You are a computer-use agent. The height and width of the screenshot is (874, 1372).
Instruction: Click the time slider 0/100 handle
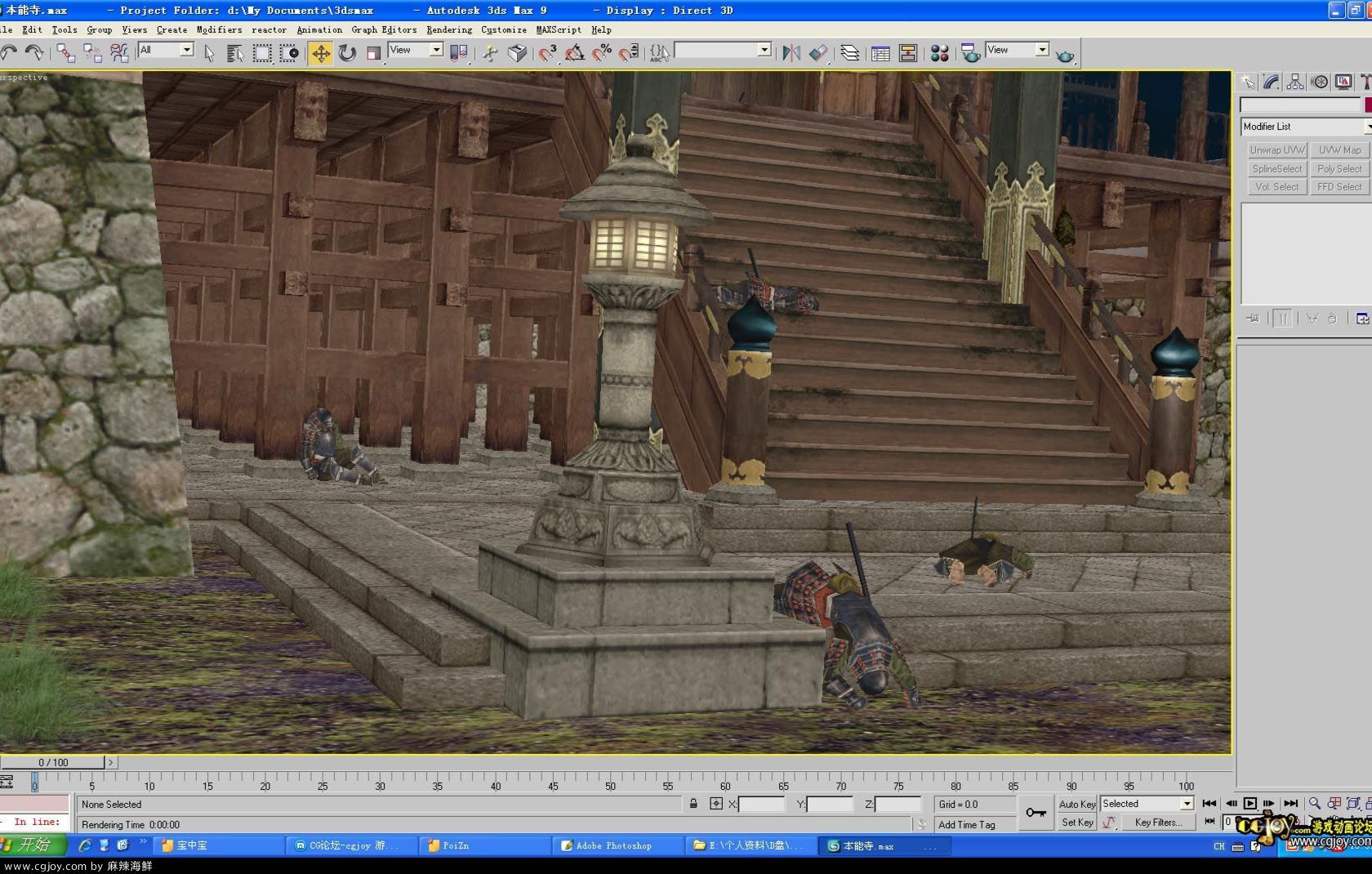(x=53, y=762)
